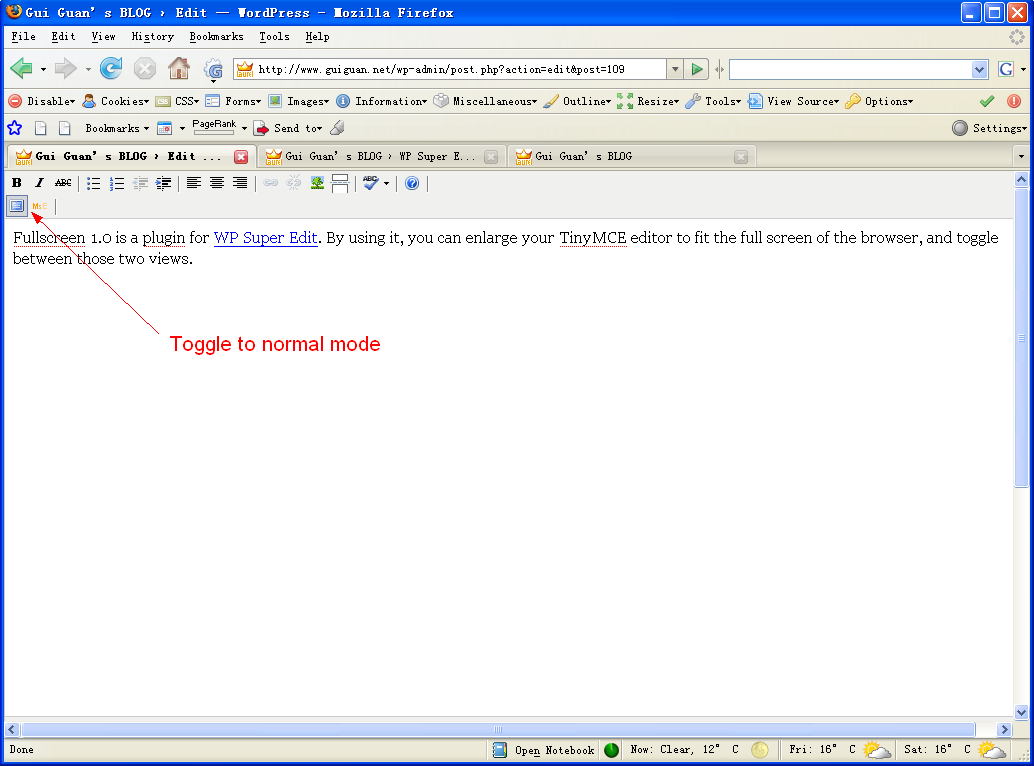Open the back history dropdown arrow

click(43, 69)
